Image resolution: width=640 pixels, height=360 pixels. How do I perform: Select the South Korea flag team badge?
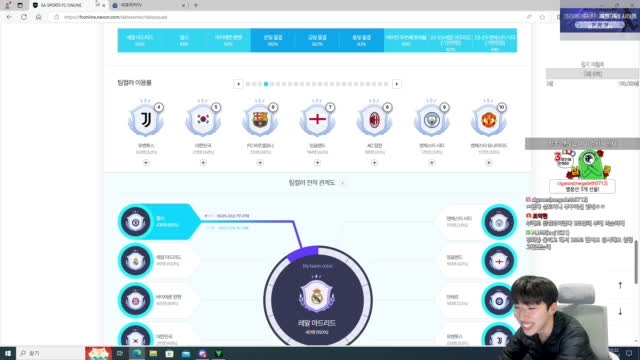[x=203, y=120]
